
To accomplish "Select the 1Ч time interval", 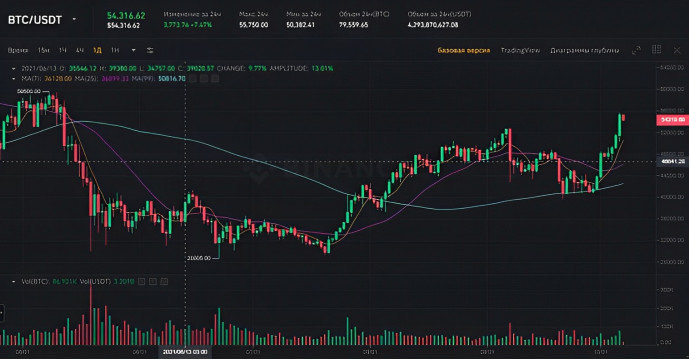I will (x=63, y=51).
